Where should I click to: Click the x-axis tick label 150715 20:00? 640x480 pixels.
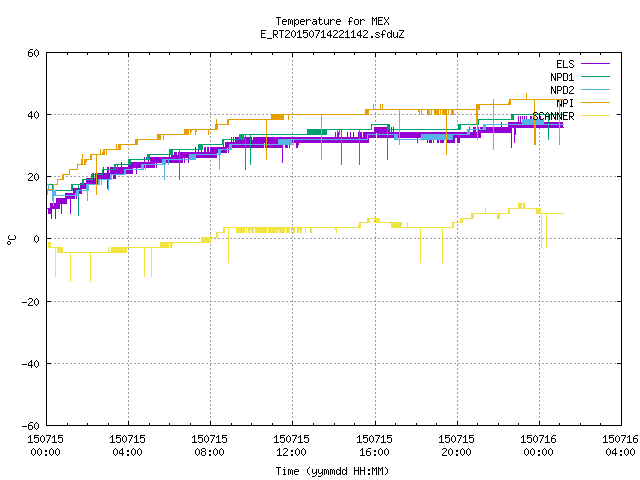(456, 445)
